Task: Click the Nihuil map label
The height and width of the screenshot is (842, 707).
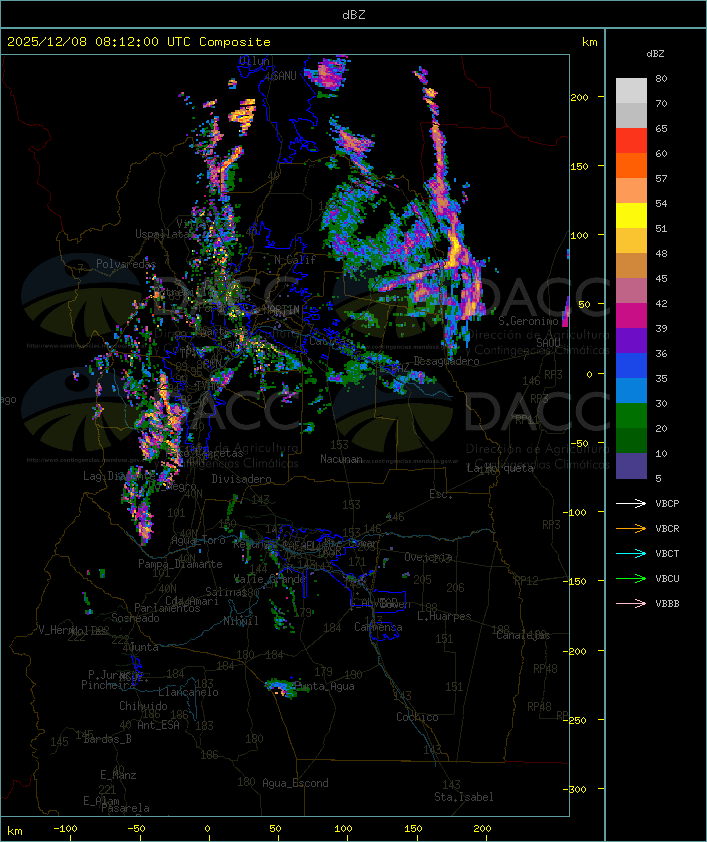Action: tap(241, 621)
